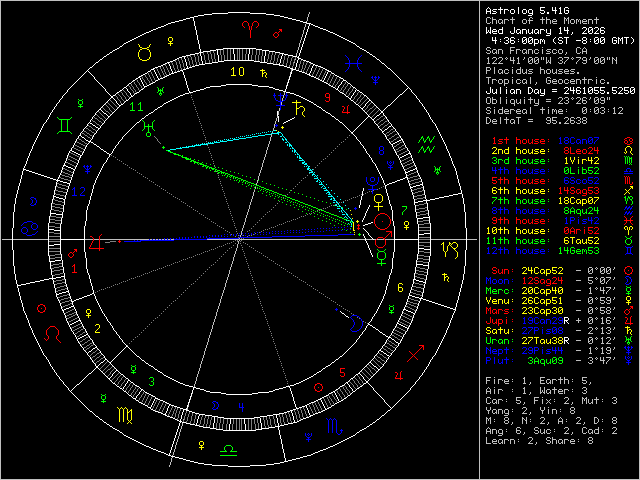Screen dimensions: 640x480
Task: Click the Cancer symbol in the 1st house row
Action: pos(629,141)
